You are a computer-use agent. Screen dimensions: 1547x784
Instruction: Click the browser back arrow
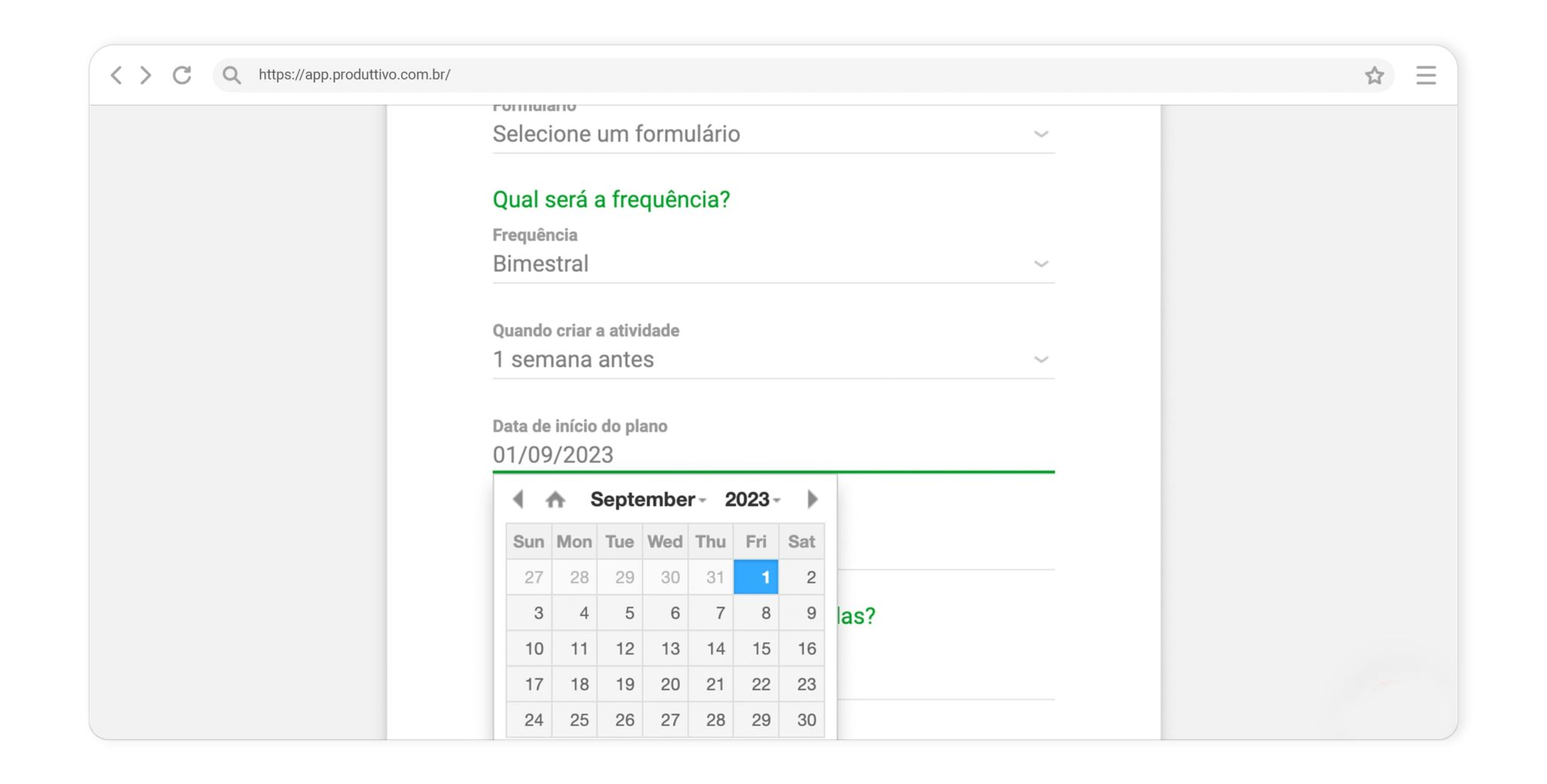point(116,75)
